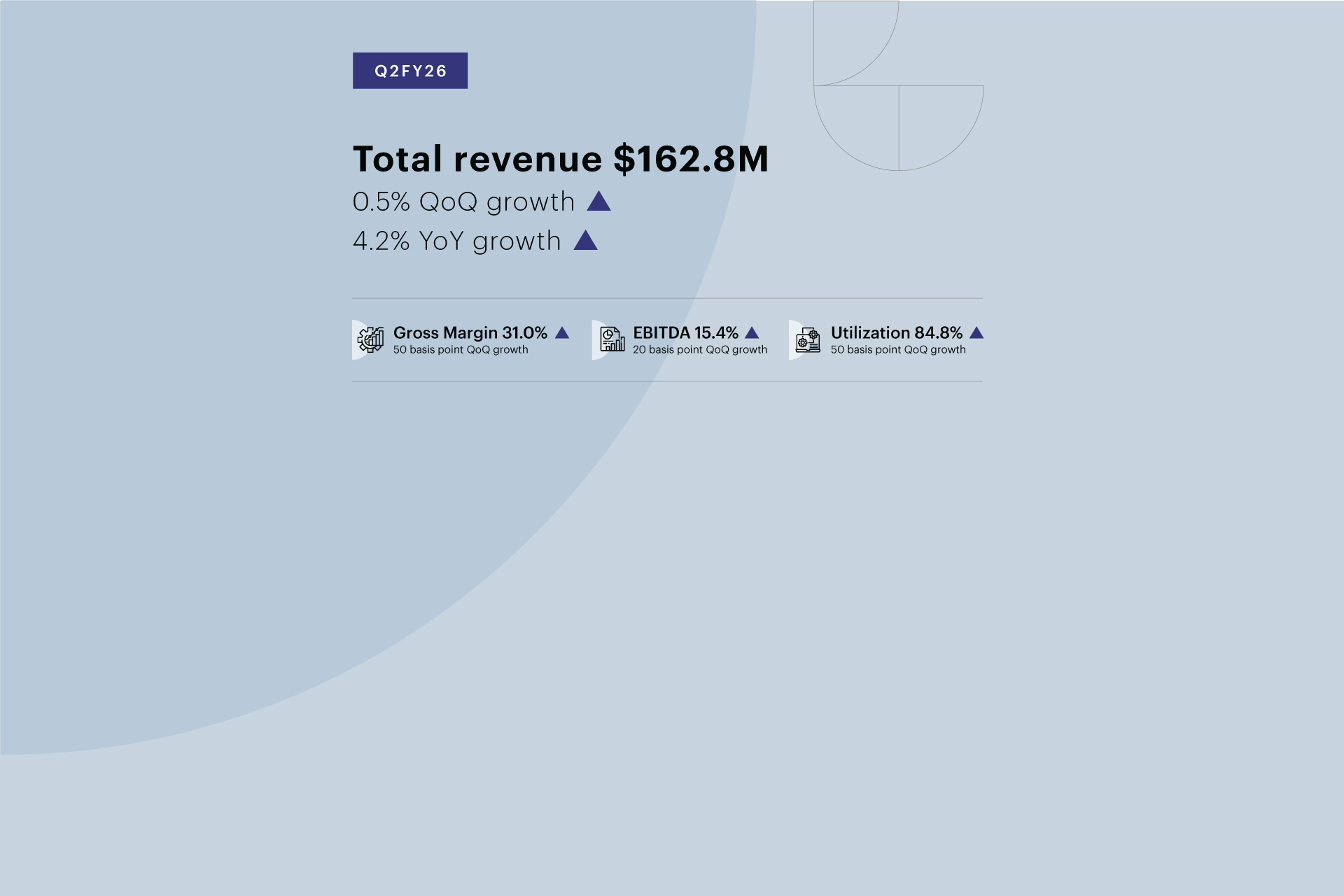Image resolution: width=1344 pixels, height=896 pixels.
Task: Click the 50 basis point text under Gross Margin
Action: [460, 349]
